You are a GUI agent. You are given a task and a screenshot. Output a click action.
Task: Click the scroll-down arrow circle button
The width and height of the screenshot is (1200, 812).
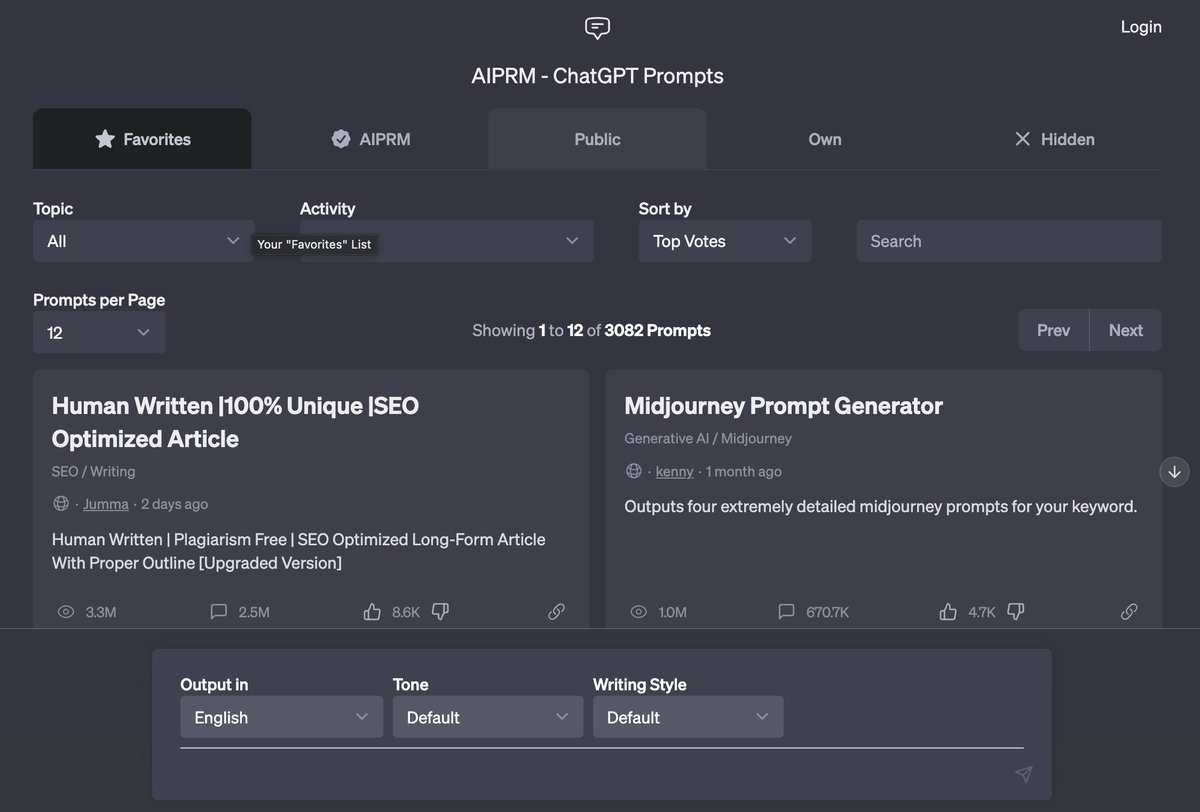coord(1174,471)
